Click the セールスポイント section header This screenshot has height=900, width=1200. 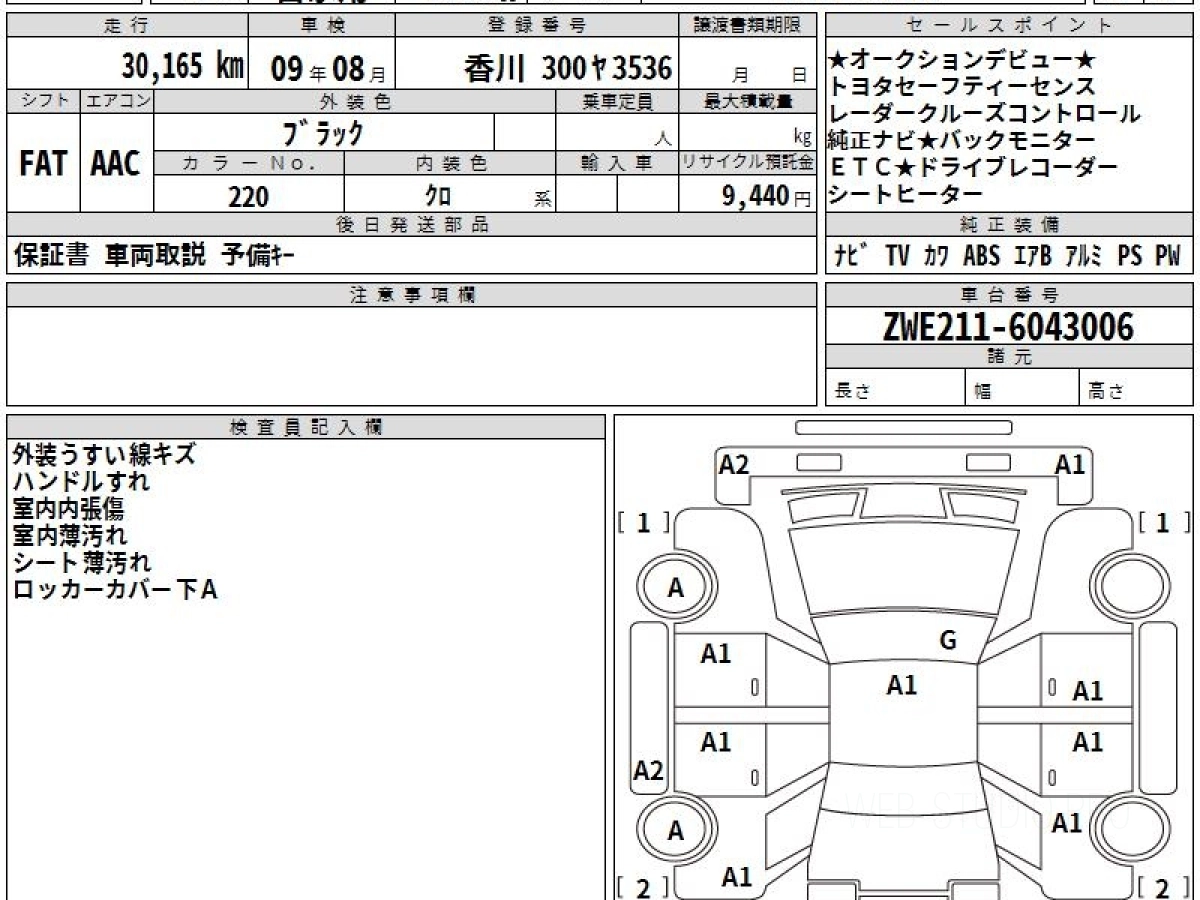[x=1010, y=26]
